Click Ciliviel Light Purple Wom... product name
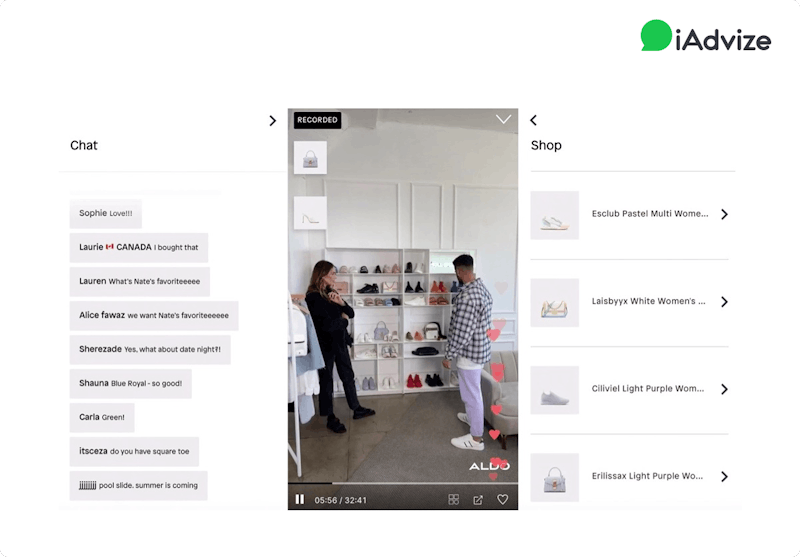The height and width of the screenshot is (557, 800). (x=648, y=388)
